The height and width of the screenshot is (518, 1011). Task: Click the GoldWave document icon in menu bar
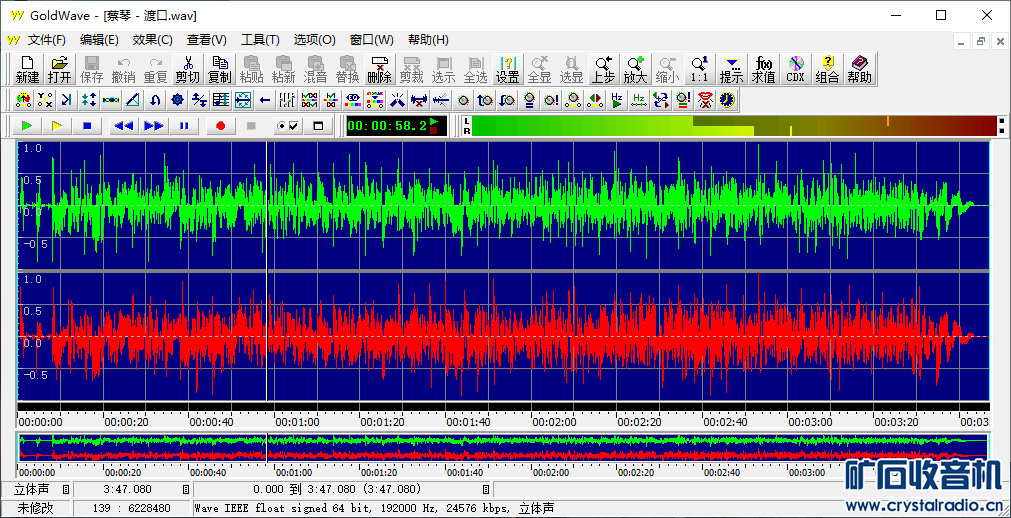point(13,40)
